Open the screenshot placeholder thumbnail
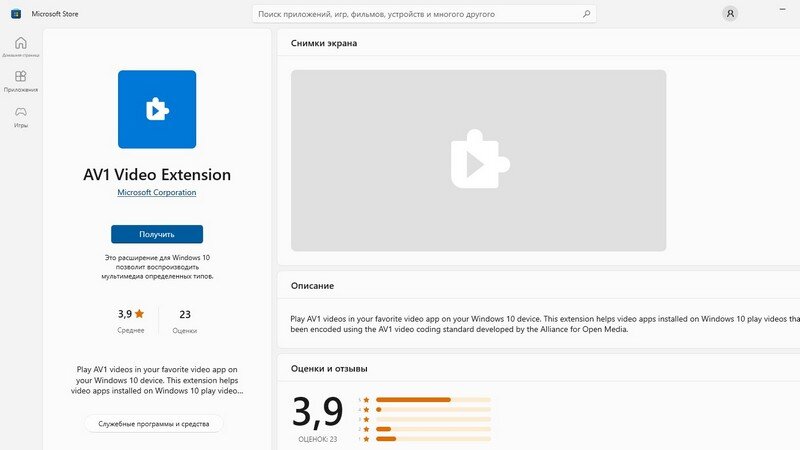The height and width of the screenshot is (450, 800). click(478, 160)
